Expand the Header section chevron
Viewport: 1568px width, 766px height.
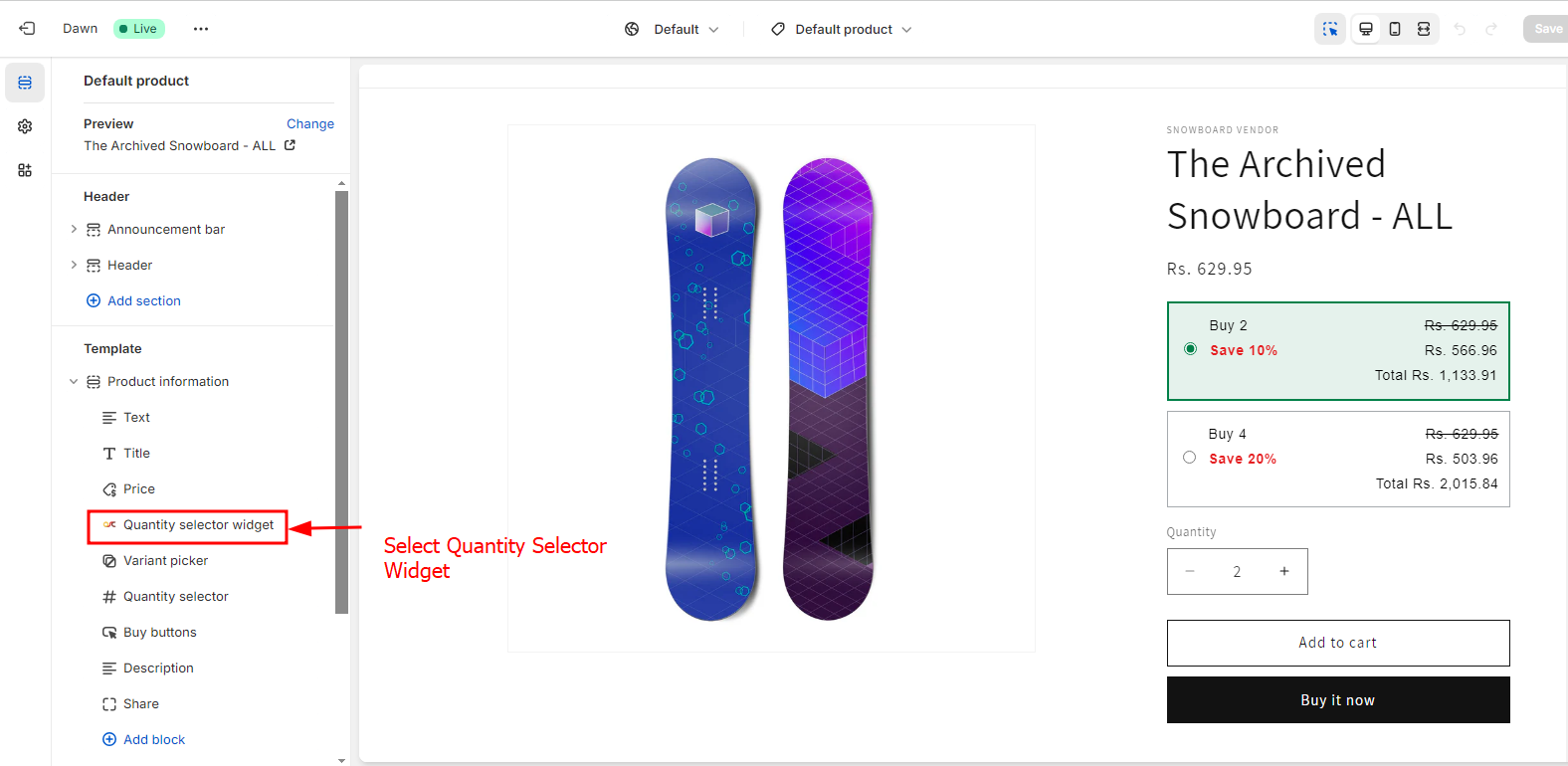click(x=74, y=266)
